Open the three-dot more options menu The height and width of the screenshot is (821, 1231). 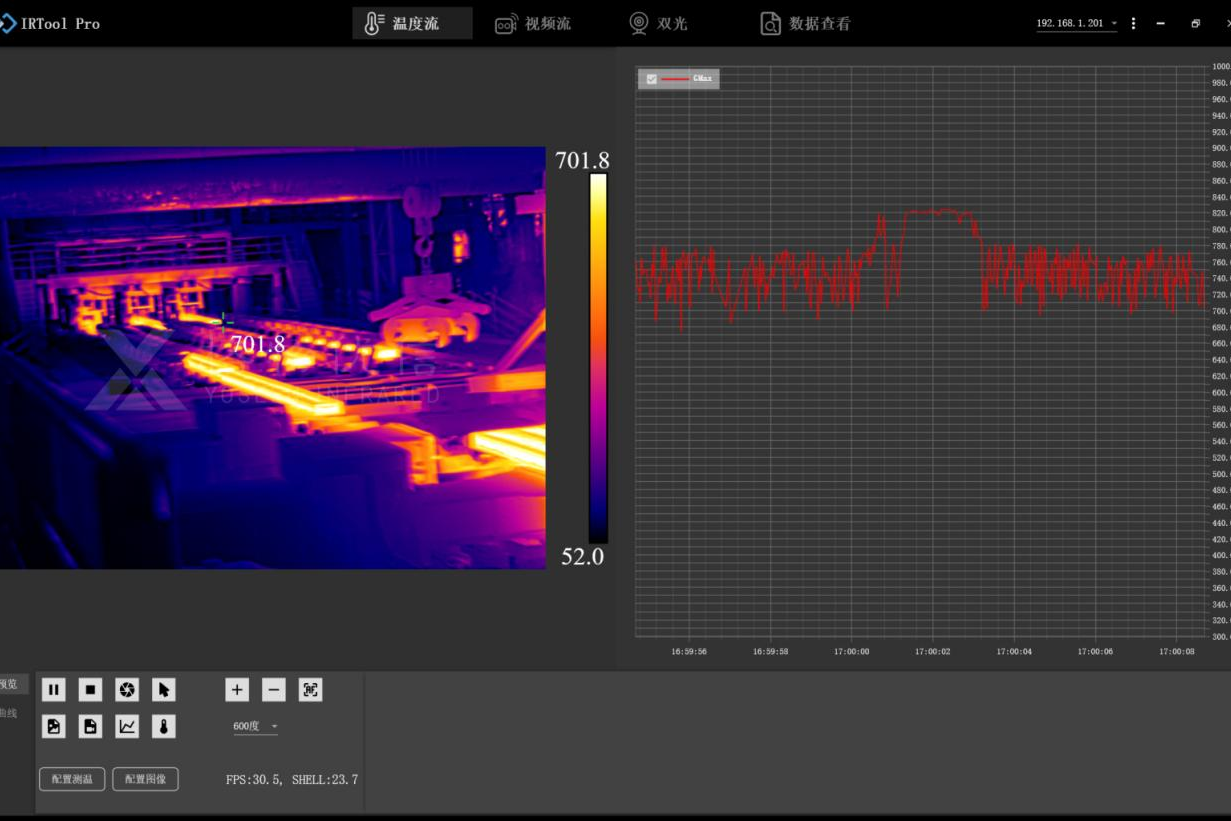point(1133,23)
